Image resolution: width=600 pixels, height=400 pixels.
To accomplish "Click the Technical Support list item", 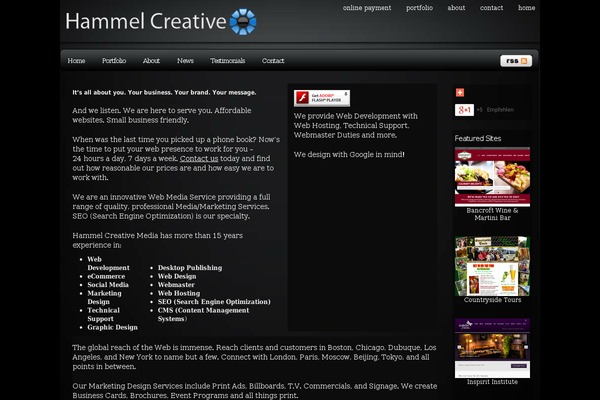I will 103,314.
